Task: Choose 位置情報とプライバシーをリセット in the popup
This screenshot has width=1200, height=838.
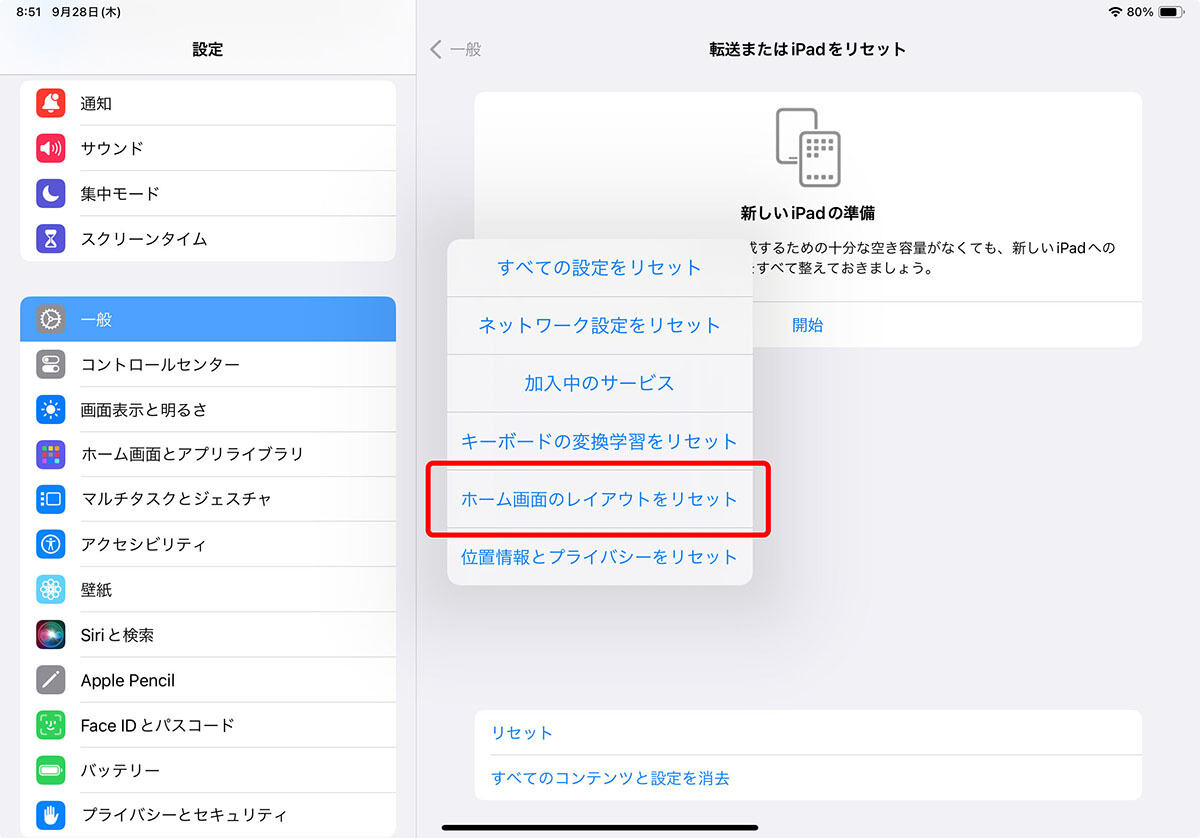Action: tap(600, 557)
